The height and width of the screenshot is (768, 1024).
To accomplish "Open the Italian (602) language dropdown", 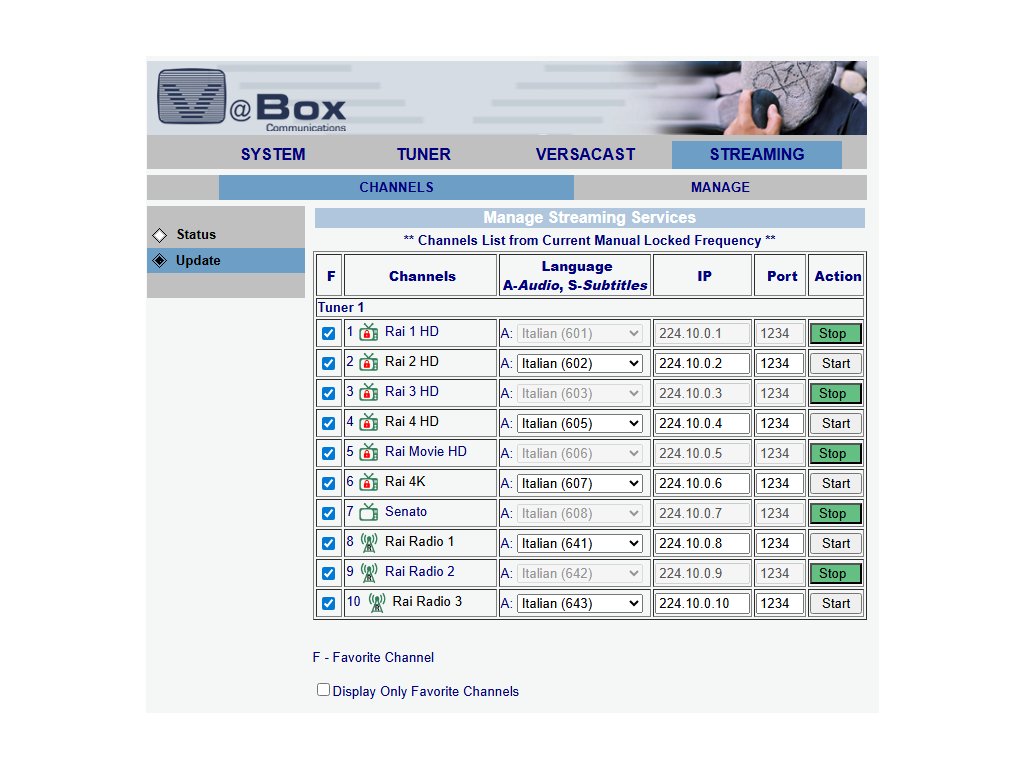I will [580, 364].
